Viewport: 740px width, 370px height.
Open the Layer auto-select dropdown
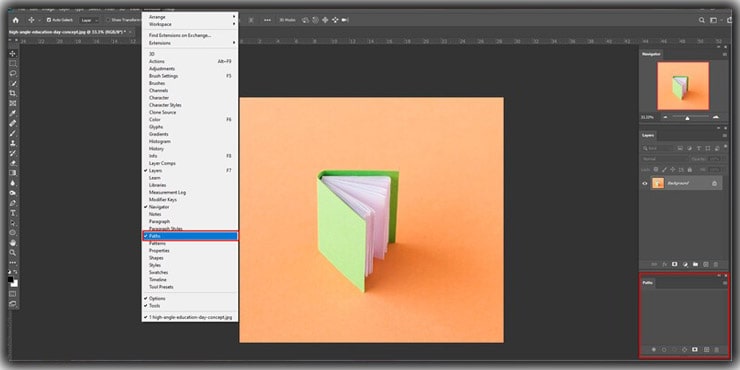[89, 20]
